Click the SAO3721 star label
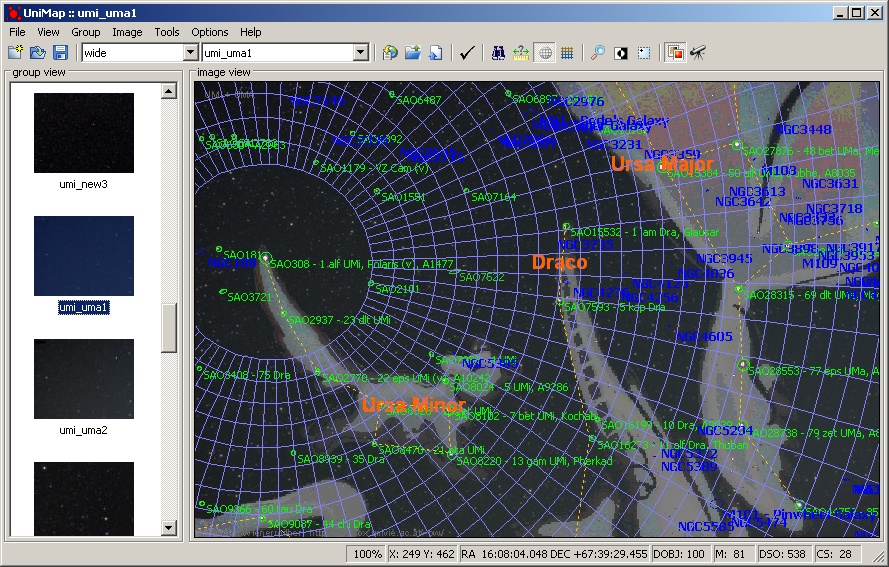Screen dimensions: 889x567 (x=249, y=297)
